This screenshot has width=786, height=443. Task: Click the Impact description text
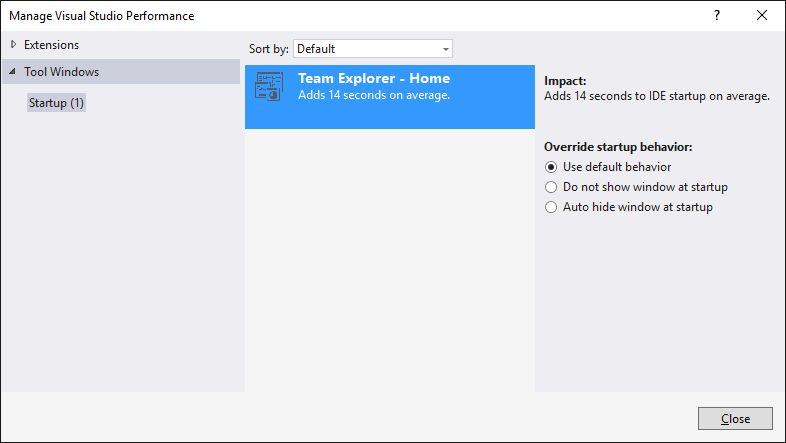[x=656, y=96]
